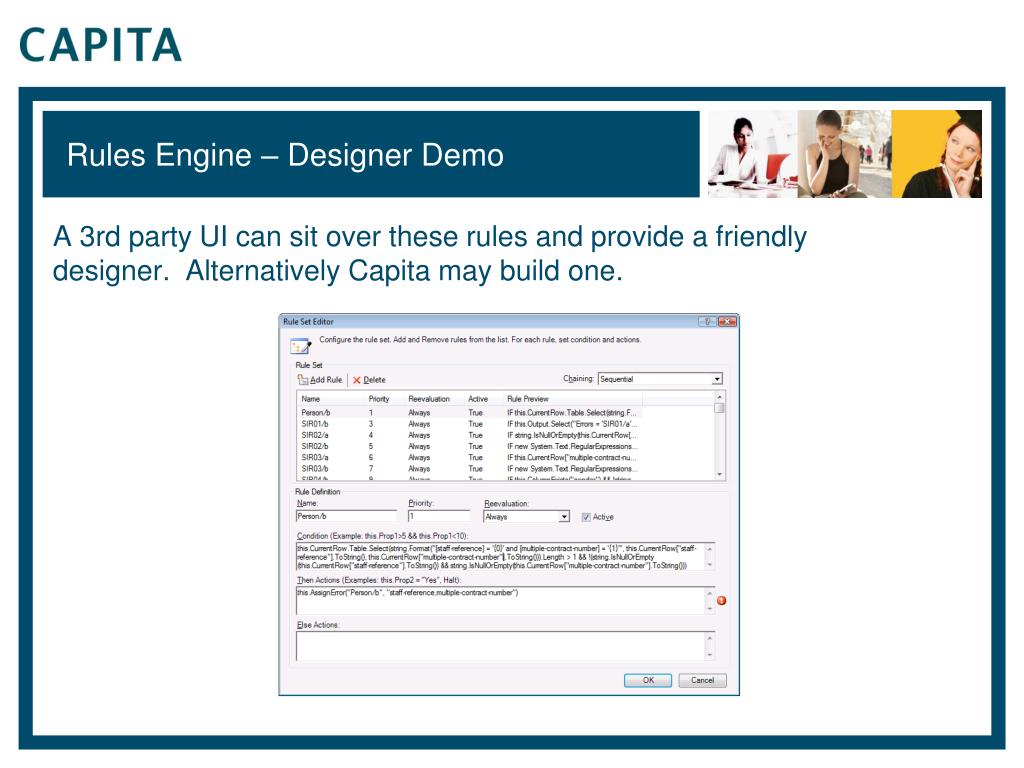Click the red error indicator beside Then Actions
This screenshot has width=1024, height=768.
pyautogui.click(x=722, y=601)
